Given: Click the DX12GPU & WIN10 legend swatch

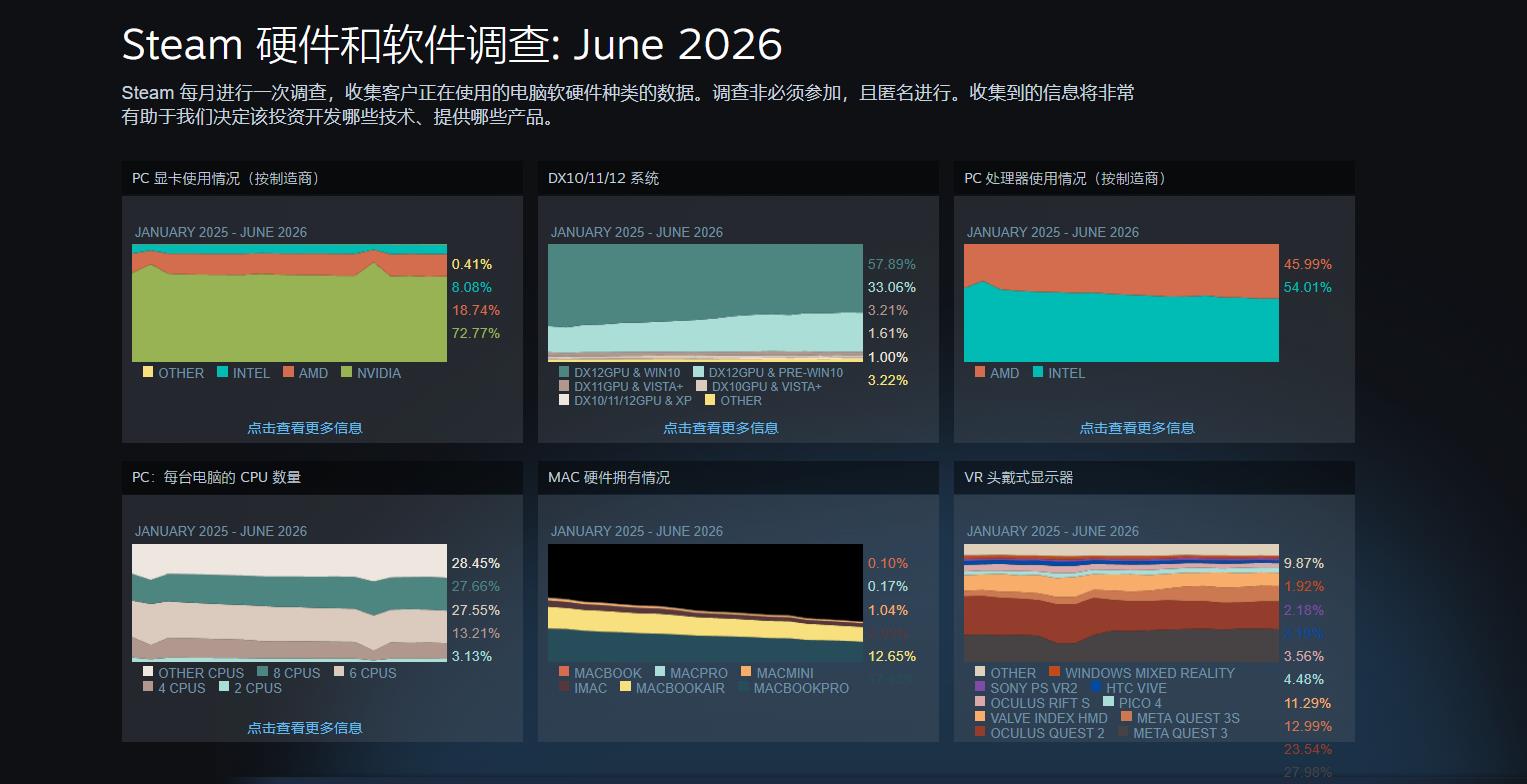Looking at the screenshot, I should pos(564,372).
